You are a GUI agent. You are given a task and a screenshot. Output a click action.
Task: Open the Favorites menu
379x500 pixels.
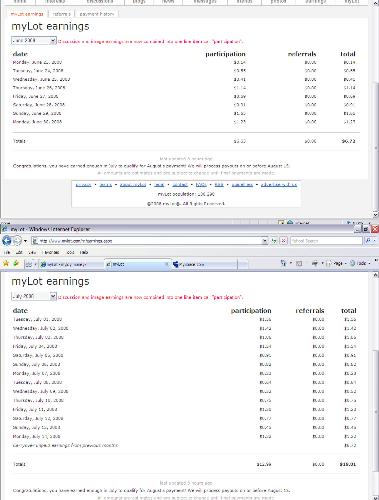[x=52, y=252]
